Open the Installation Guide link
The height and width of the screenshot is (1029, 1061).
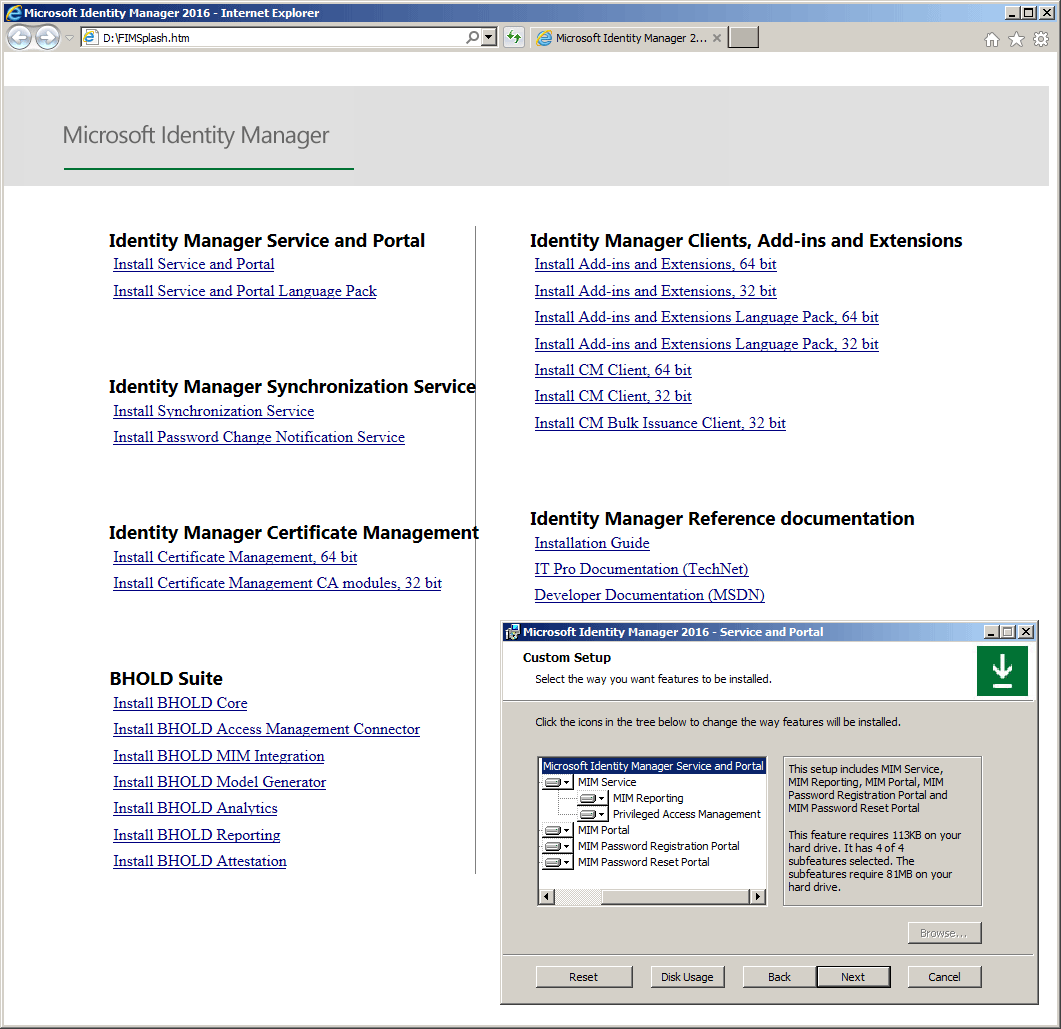point(591,543)
